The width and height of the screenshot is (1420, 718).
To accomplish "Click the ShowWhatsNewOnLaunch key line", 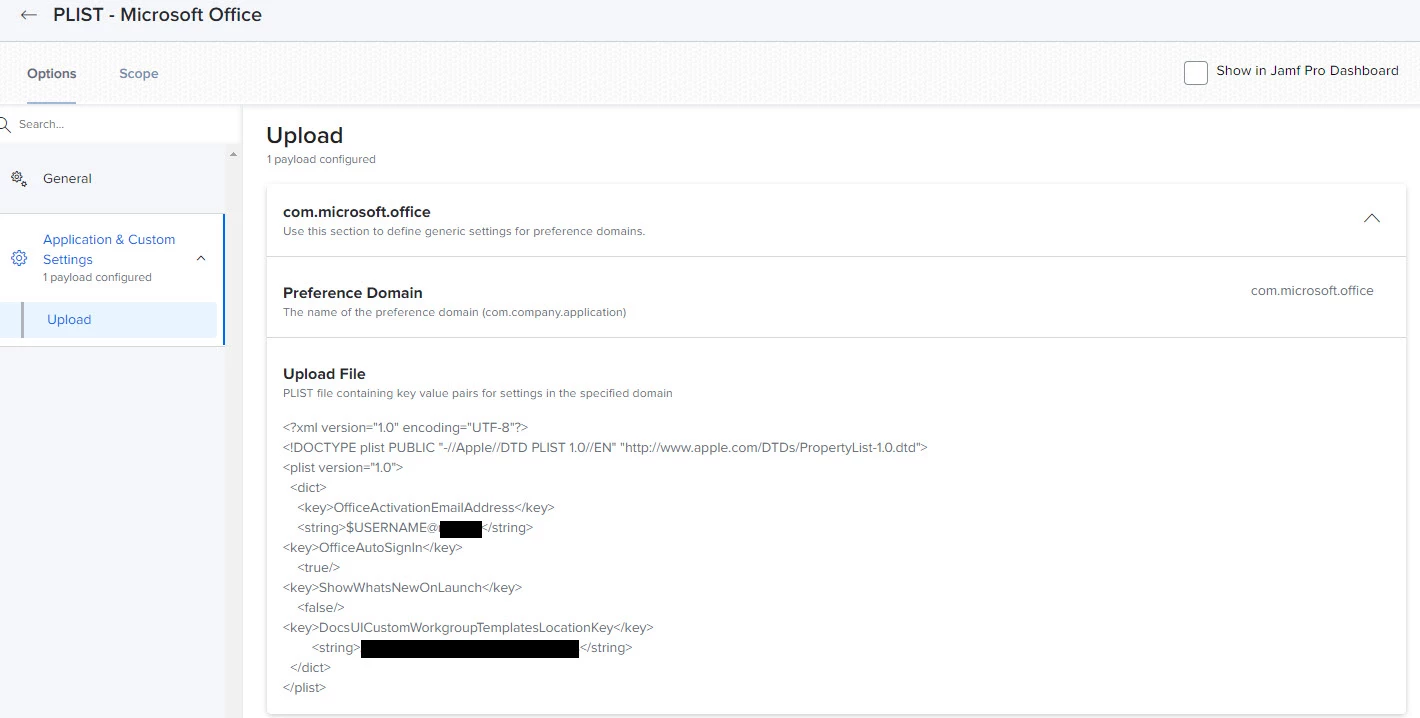I will point(402,587).
